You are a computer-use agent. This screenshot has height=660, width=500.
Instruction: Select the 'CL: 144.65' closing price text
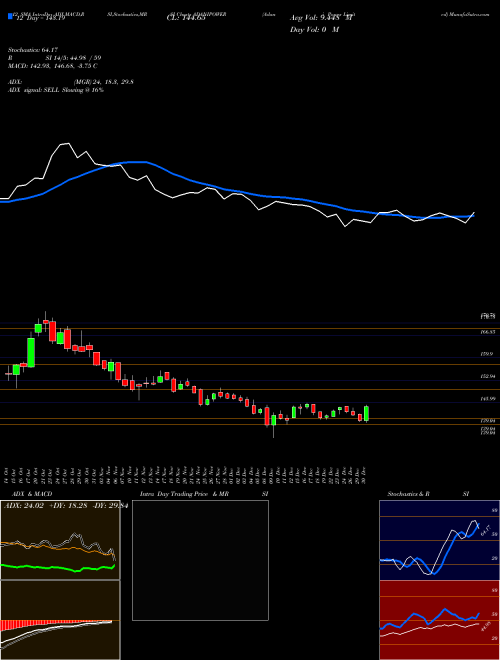(185, 18)
